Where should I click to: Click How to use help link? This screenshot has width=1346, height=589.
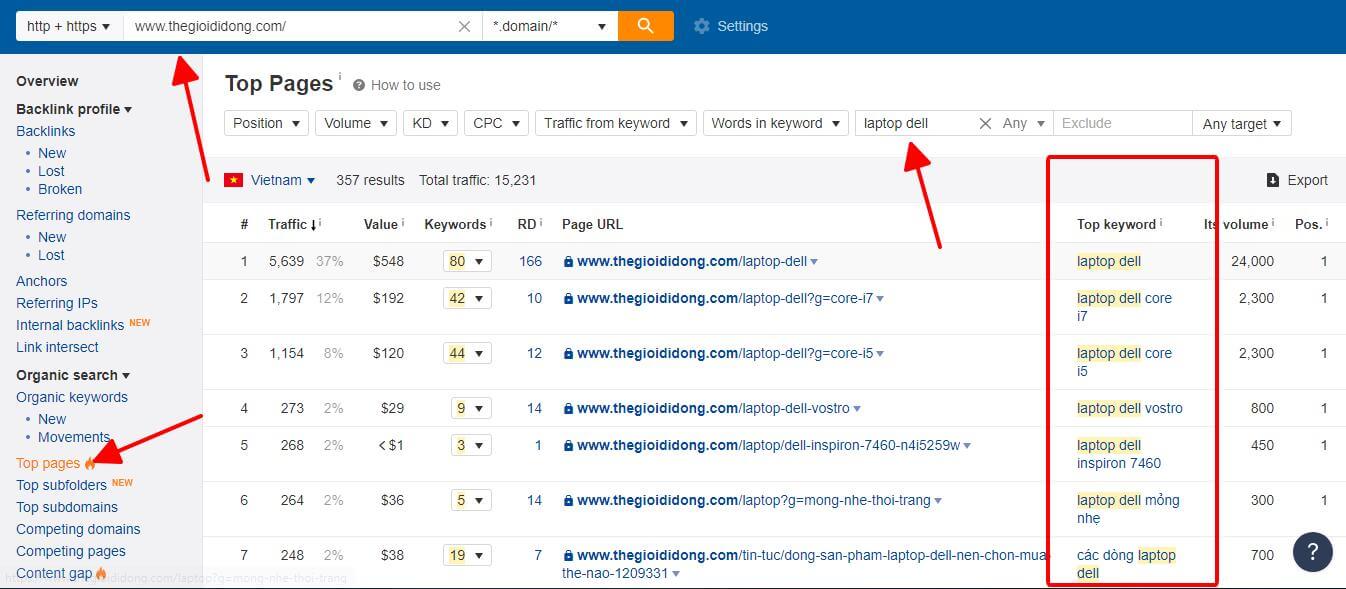tap(397, 85)
